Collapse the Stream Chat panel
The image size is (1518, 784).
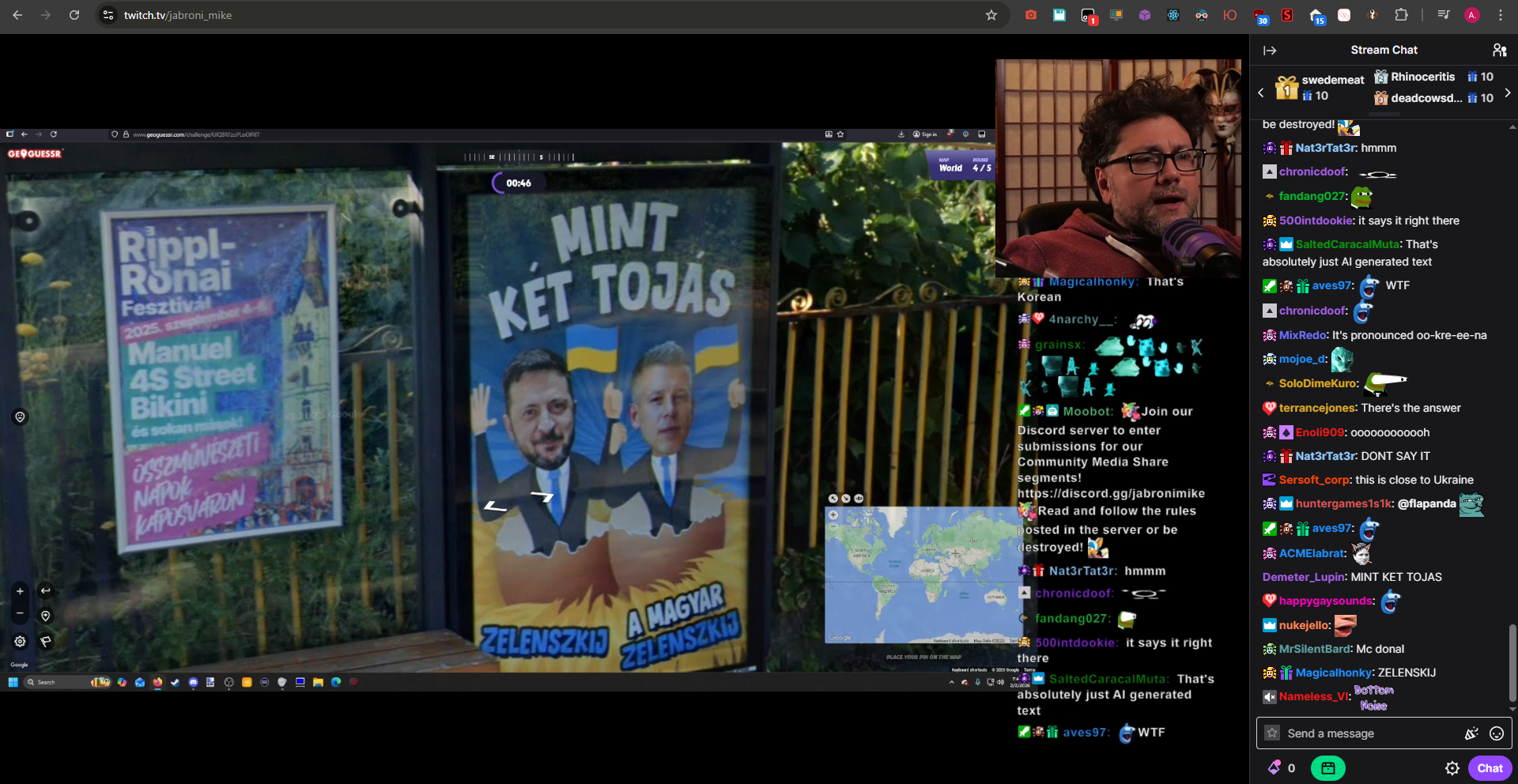pyautogui.click(x=1270, y=51)
